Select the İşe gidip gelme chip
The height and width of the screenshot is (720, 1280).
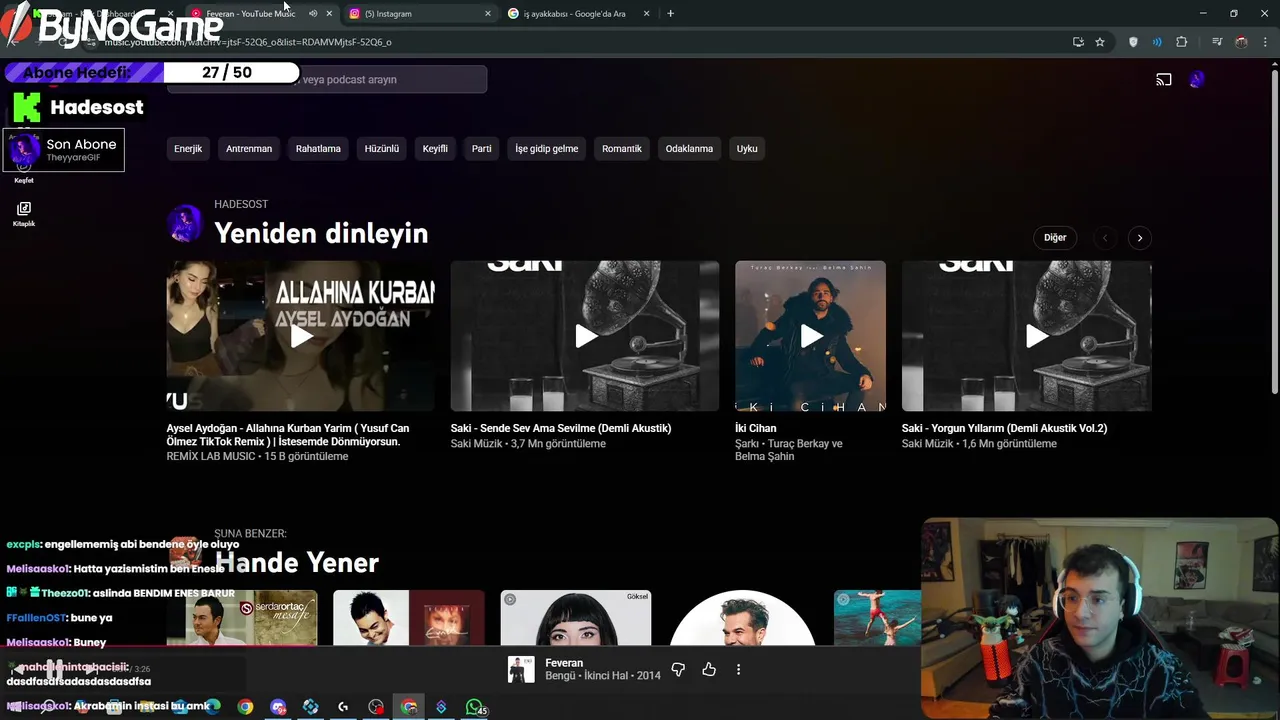547,149
